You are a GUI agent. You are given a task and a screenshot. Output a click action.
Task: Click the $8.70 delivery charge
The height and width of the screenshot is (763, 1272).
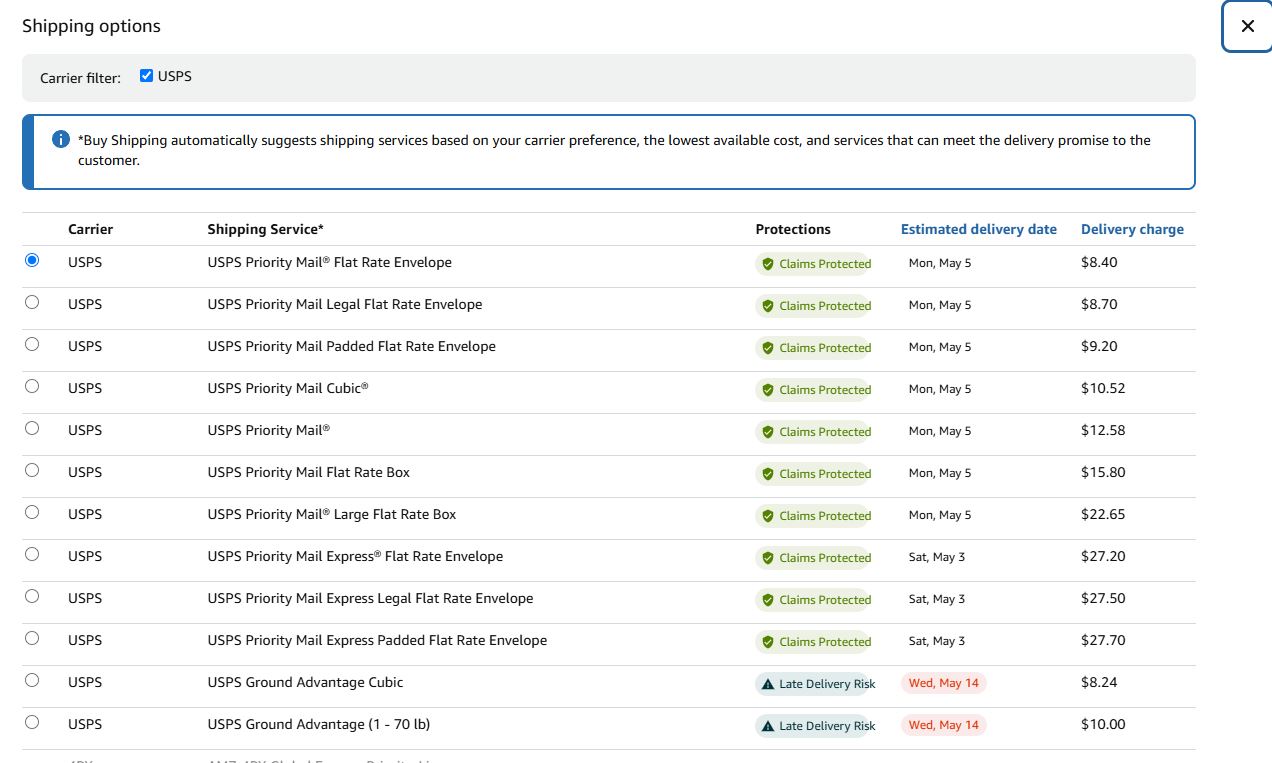point(1099,304)
